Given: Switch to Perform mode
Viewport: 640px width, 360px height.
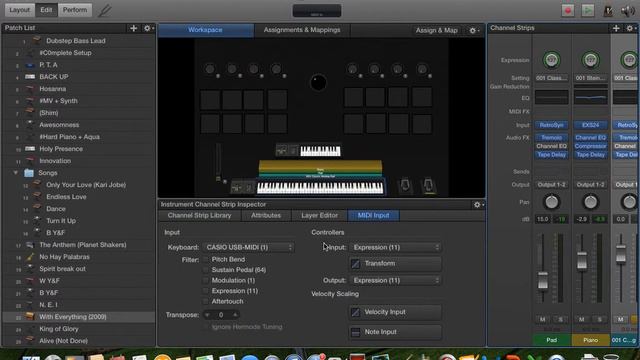Looking at the screenshot, I should tap(75, 10).
